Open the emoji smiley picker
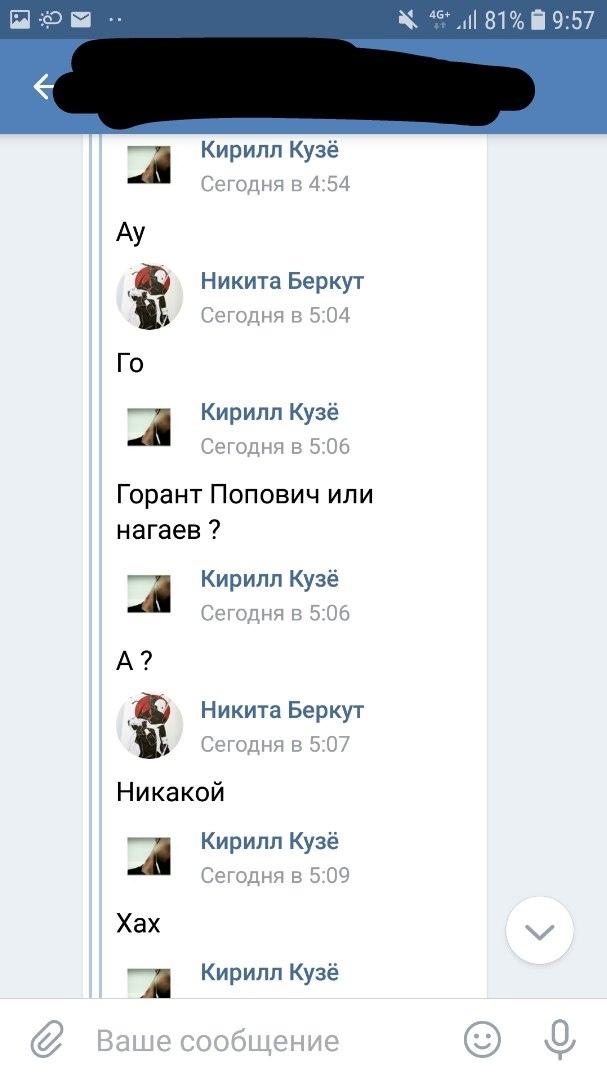 [483, 1040]
